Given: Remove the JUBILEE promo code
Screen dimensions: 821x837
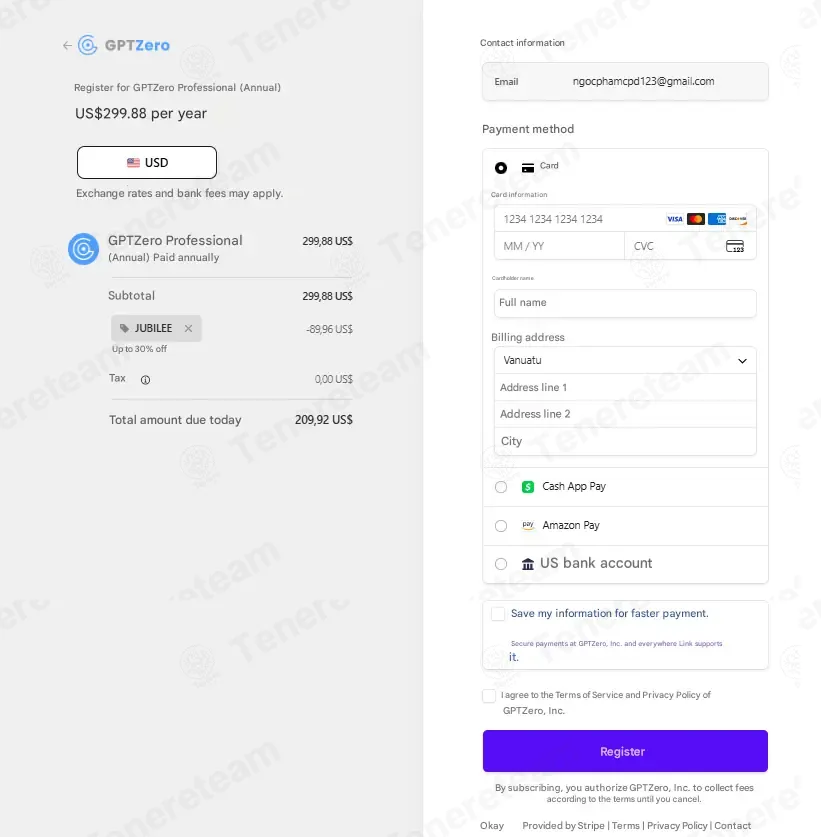Looking at the screenshot, I should [188, 328].
